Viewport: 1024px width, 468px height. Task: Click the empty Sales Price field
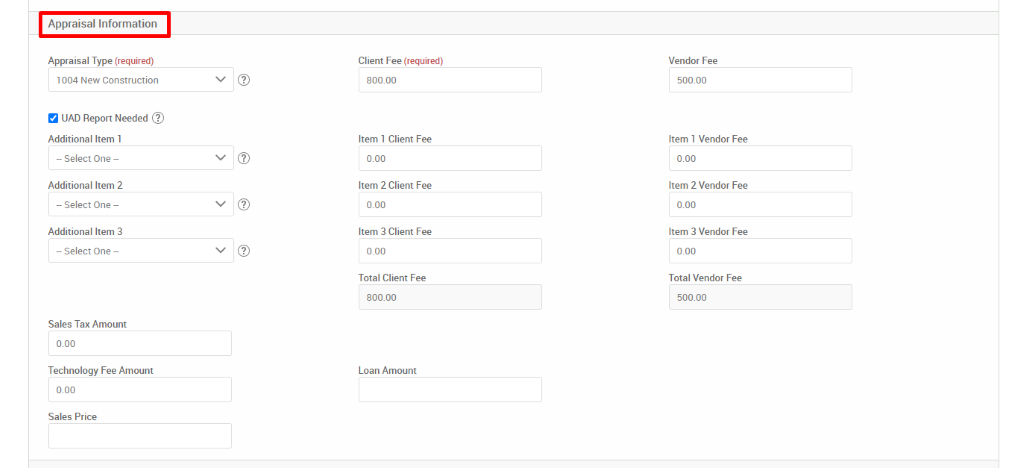[140, 436]
